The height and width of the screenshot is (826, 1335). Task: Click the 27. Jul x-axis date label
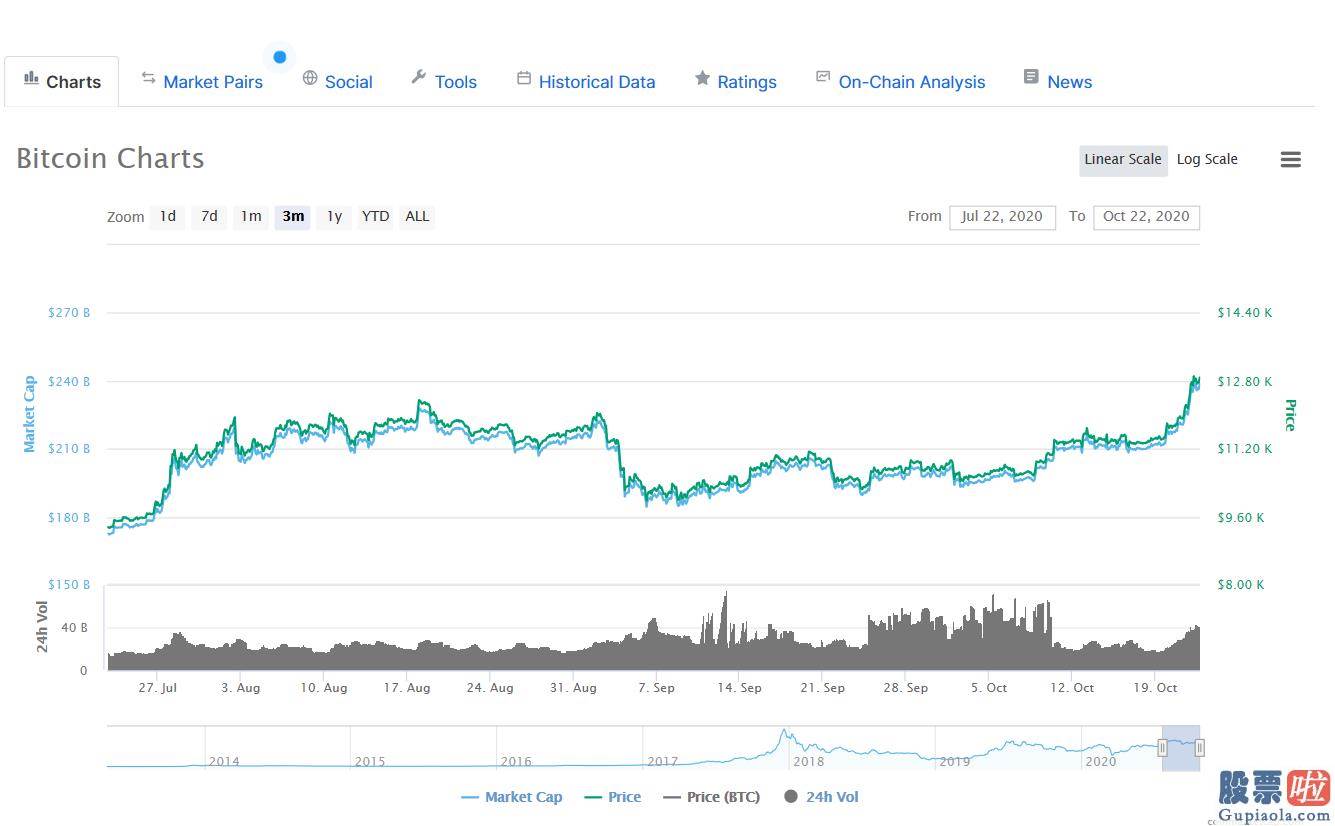[x=158, y=688]
